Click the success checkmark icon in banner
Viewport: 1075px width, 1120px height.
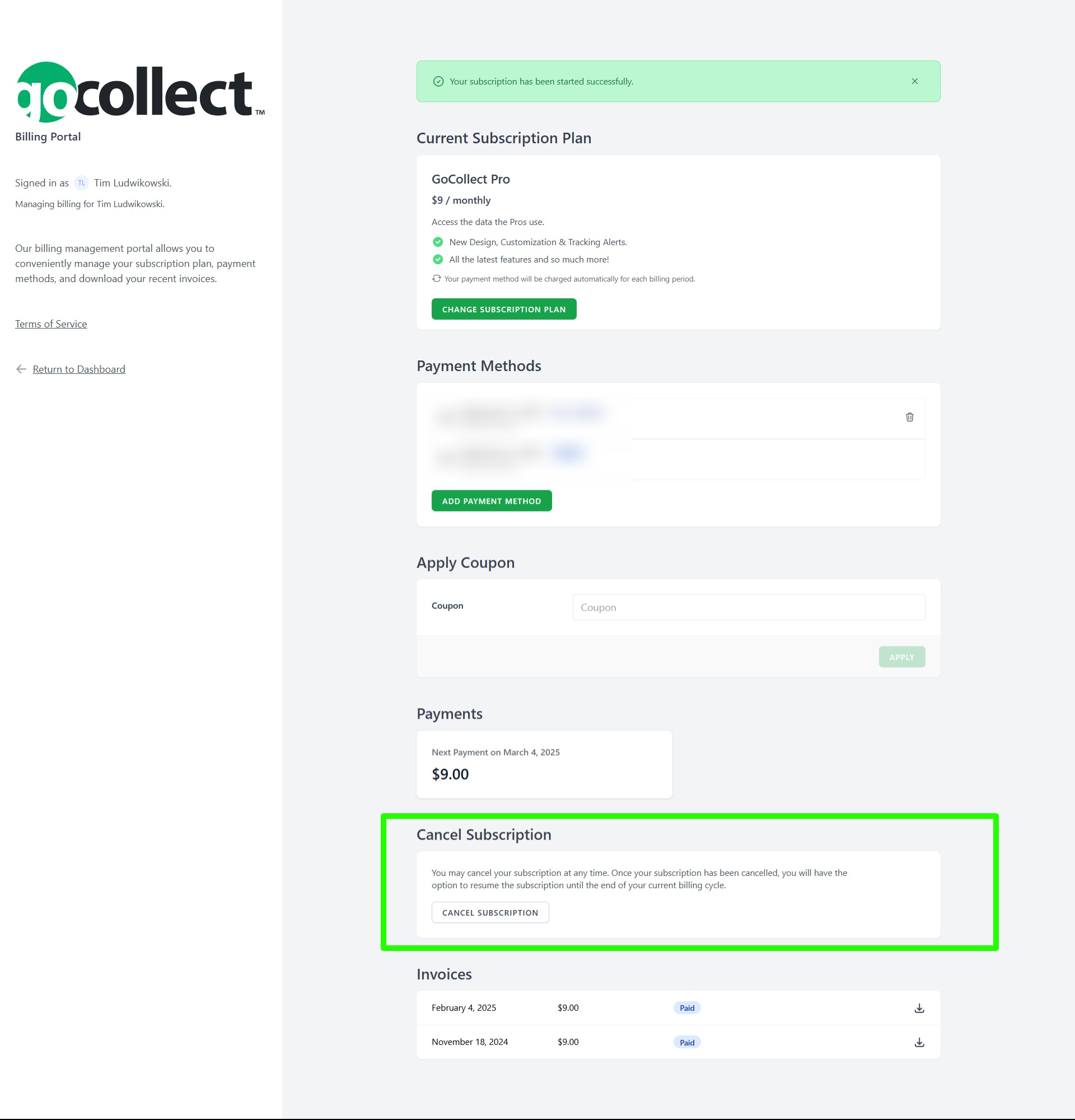[x=438, y=81]
